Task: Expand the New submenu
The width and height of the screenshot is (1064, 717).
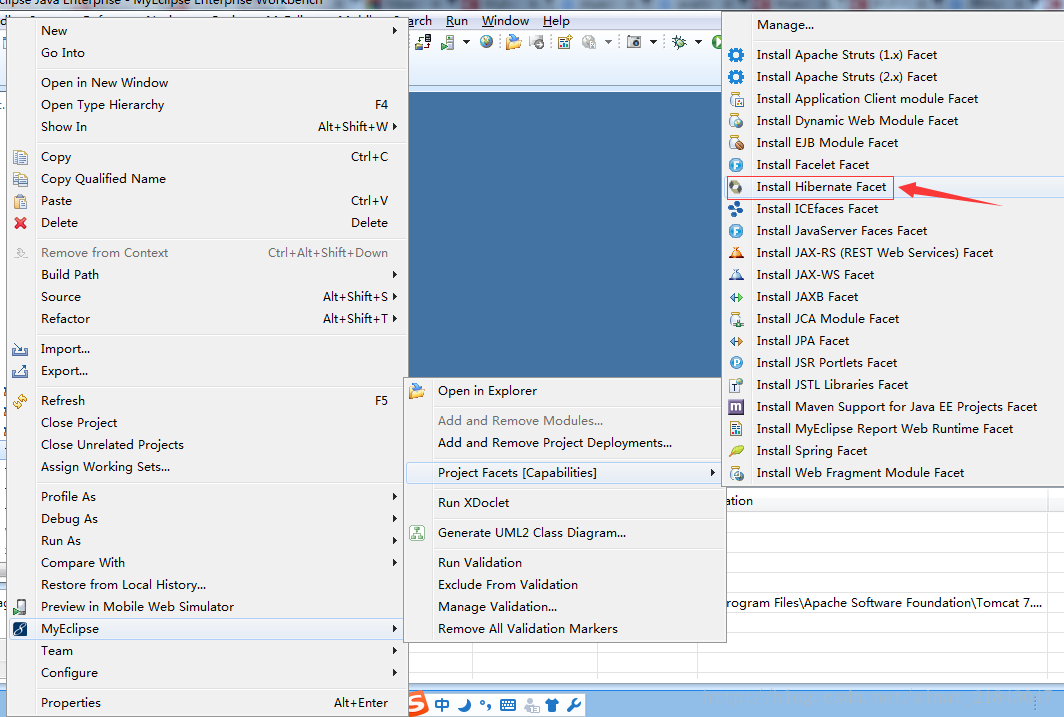Action: tap(208, 31)
